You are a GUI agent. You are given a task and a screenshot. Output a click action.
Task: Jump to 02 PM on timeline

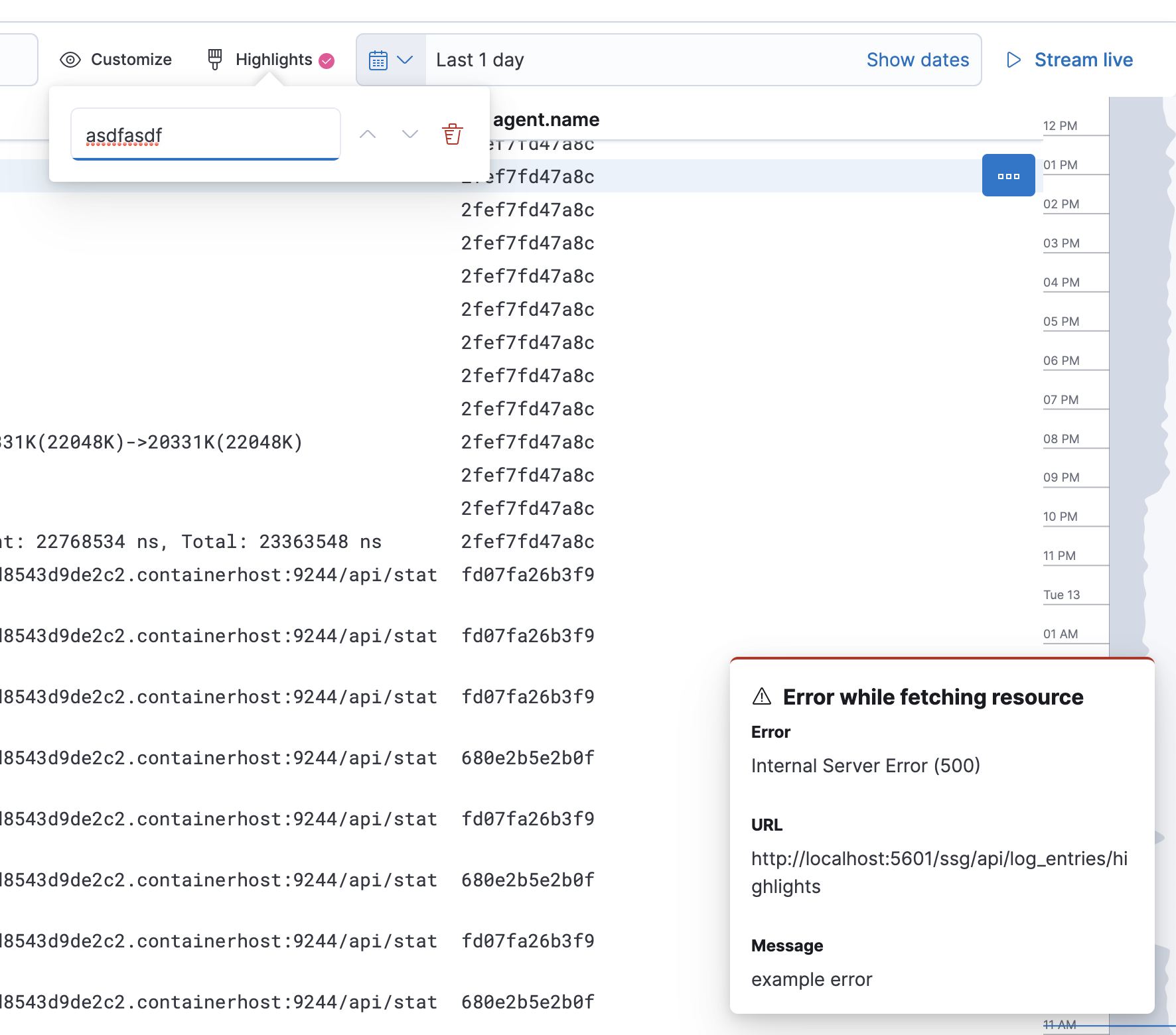1061,204
